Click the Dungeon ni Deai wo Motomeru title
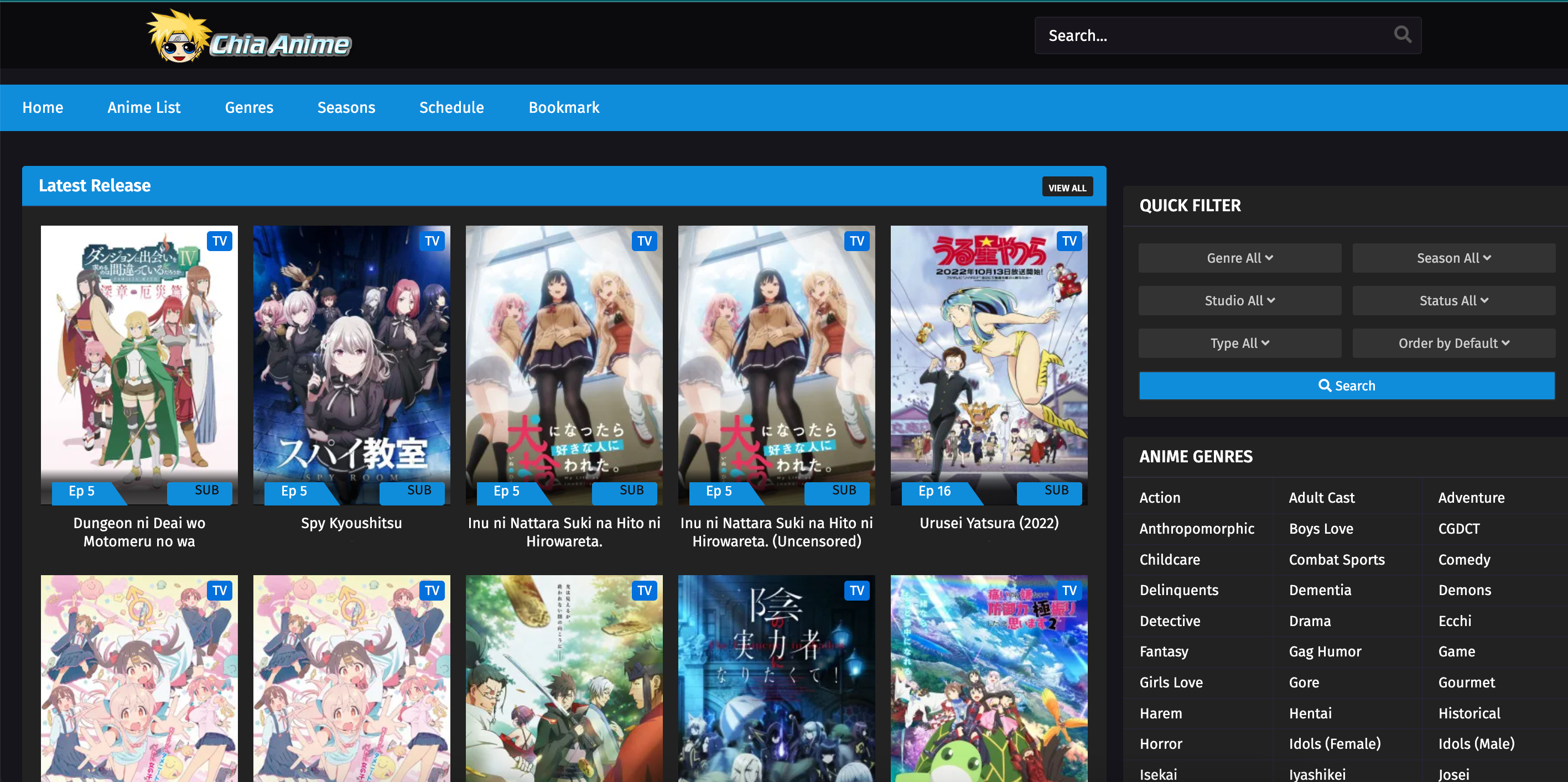 139,532
